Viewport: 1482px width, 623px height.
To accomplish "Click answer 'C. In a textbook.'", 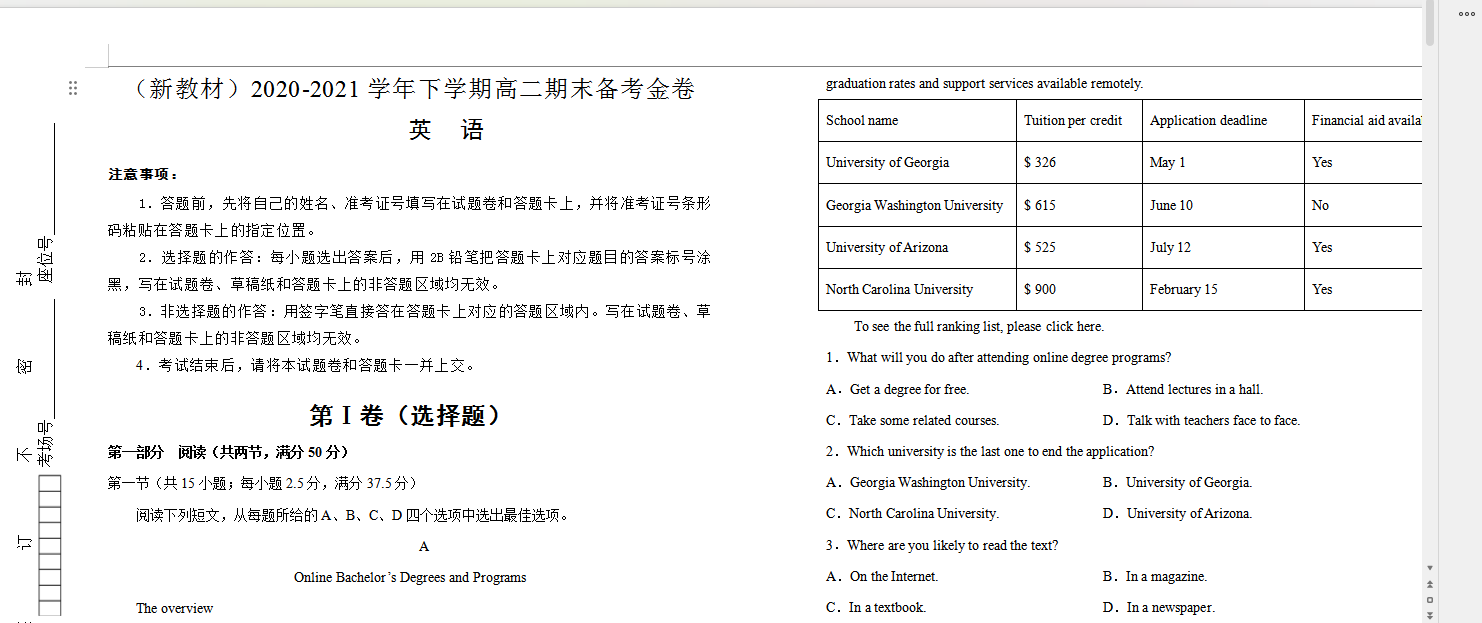I will coord(876,607).
